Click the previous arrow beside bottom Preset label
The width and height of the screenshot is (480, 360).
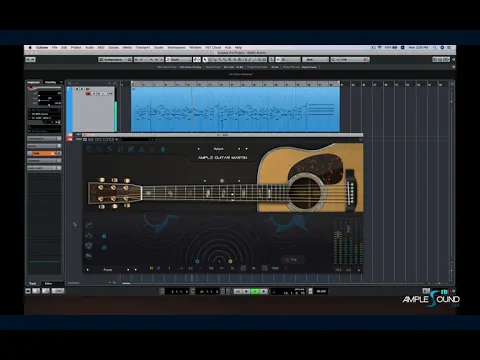click(x=88, y=270)
